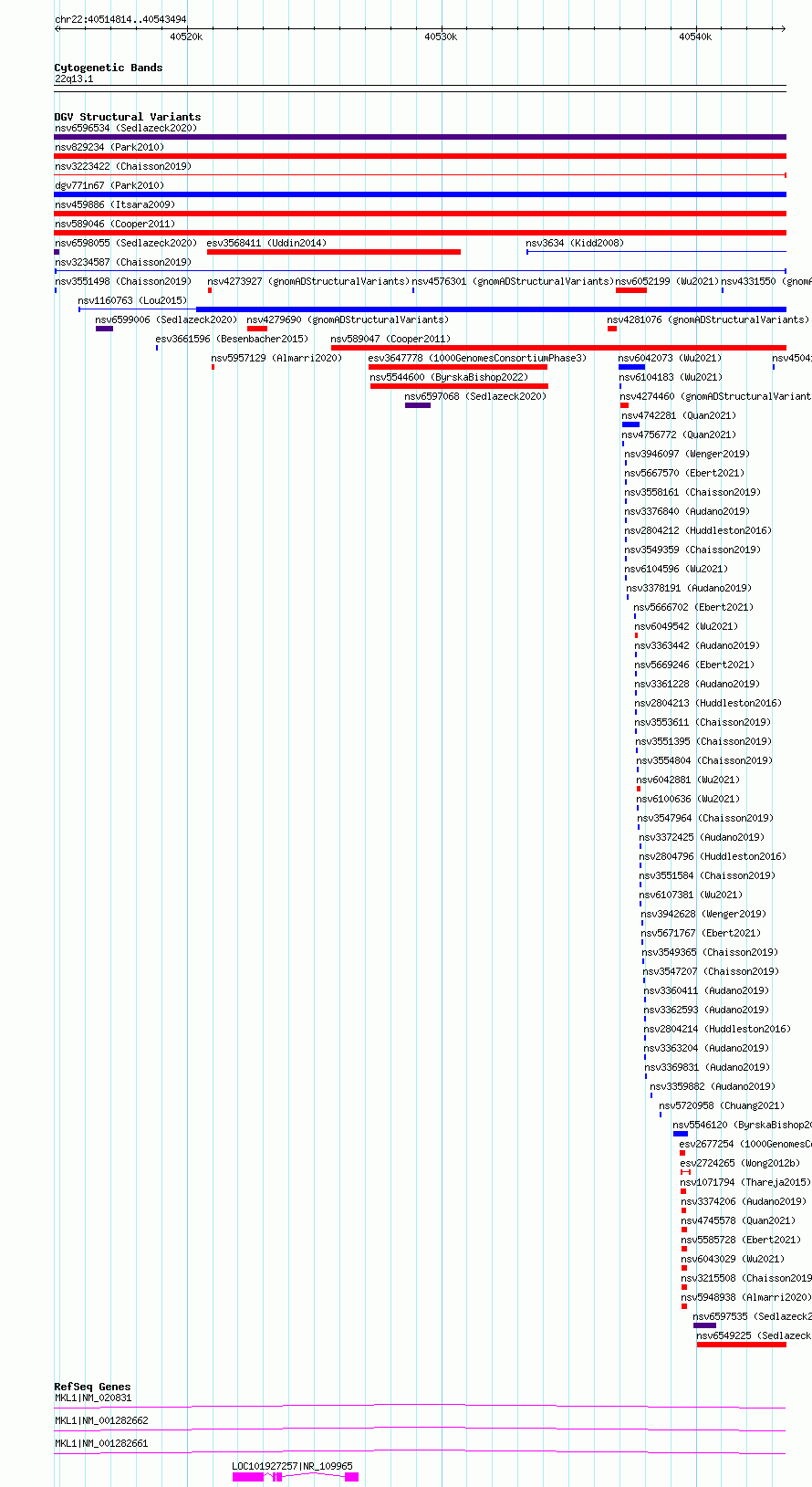The width and height of the screenshot is (812, 1487).
Task: Click the nsv3223422 (Chaisson2019) label
Action: coord(122,166)
